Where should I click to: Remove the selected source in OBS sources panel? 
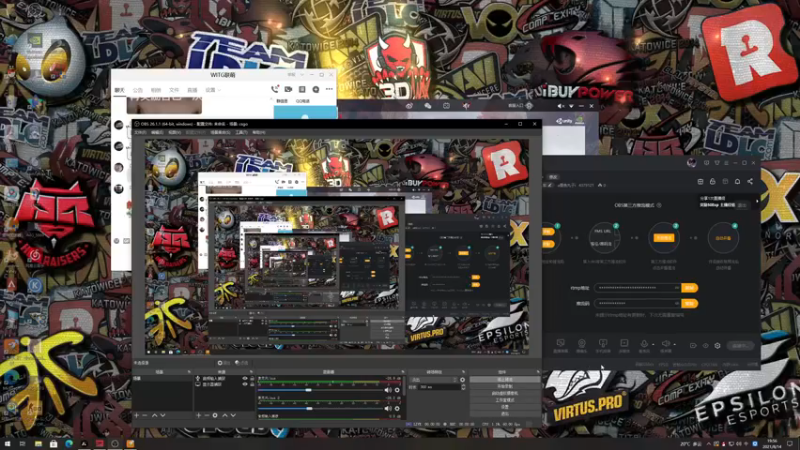coord(207,415)
